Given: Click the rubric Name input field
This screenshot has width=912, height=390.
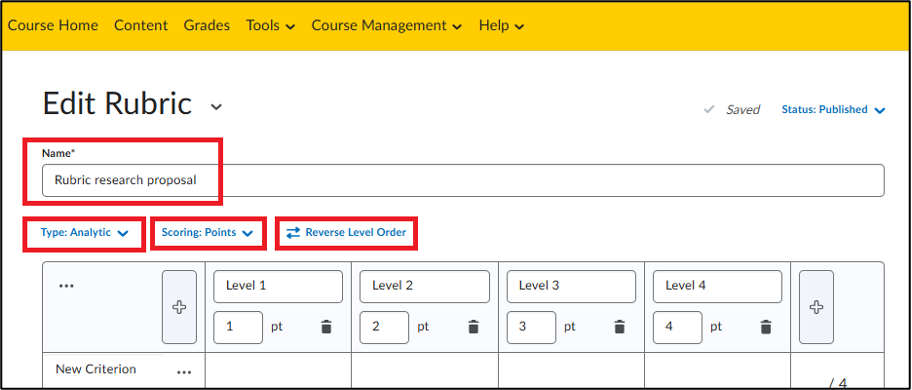Looking at the screenshot, I should tap(463, 180).
